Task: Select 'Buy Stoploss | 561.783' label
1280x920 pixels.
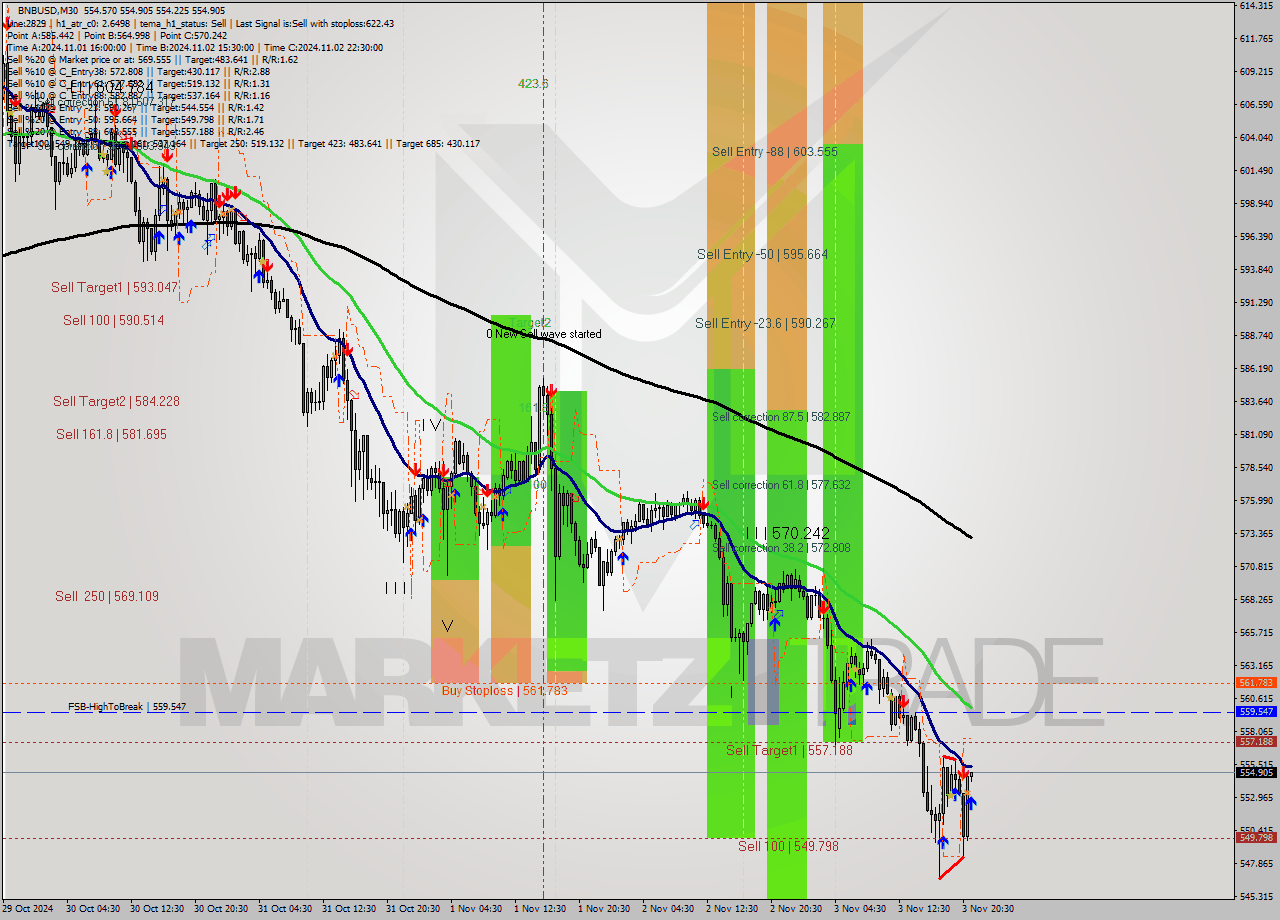Action: (x=504, y=690)
